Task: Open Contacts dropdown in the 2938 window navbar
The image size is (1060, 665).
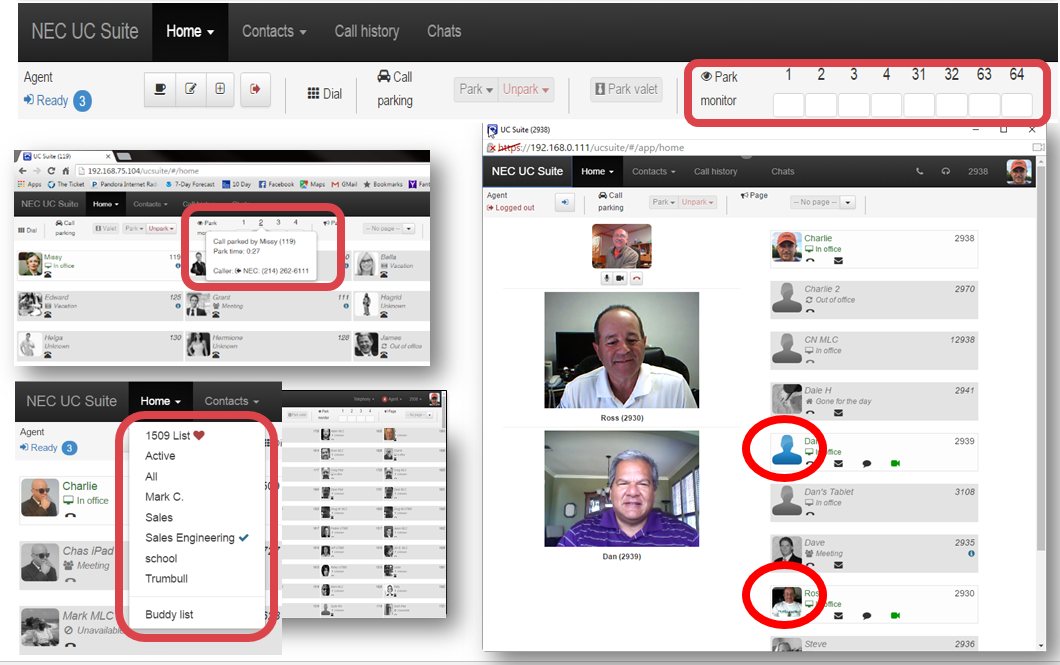Action: tap(653, 172)
